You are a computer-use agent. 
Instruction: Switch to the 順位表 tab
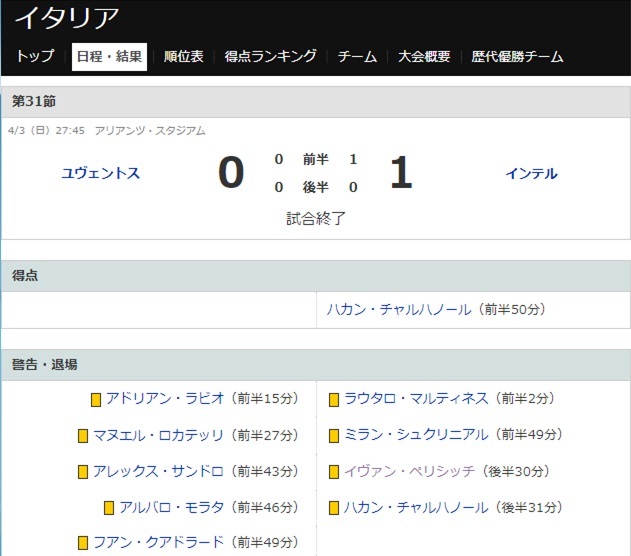click(x=184, y=56)
